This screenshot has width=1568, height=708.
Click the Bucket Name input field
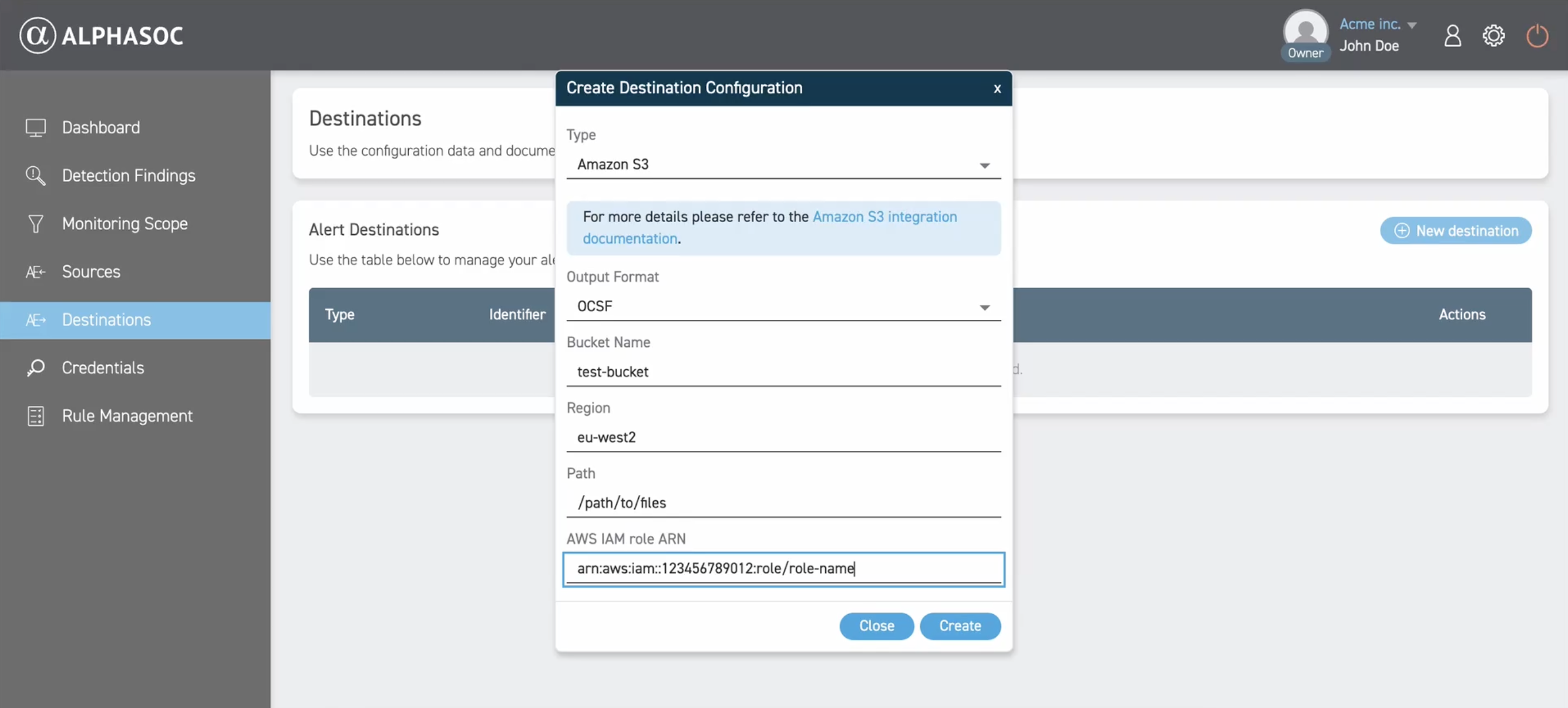tap(783, 372)
